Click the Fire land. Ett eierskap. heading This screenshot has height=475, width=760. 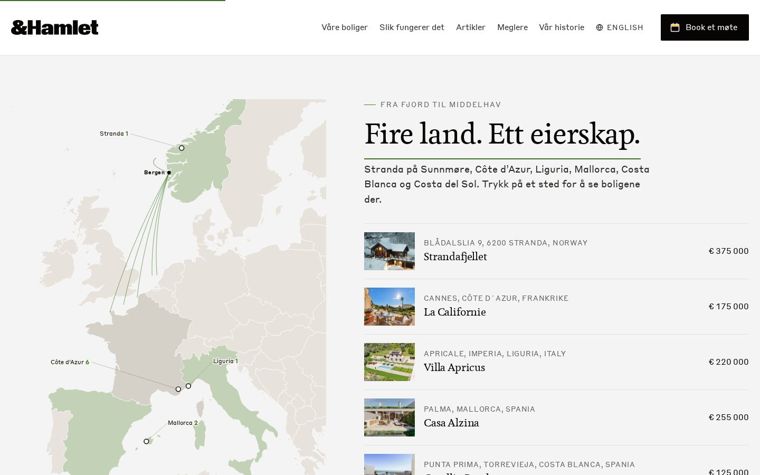(x=502, y=134)
